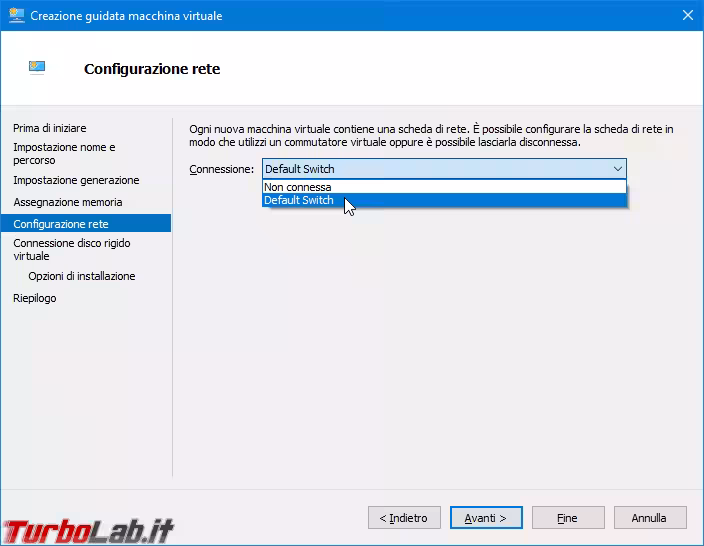Screen dimensions: 704x546
Task: Open the Impostazione nome e percorso step
Action: (x=64, y=153)
